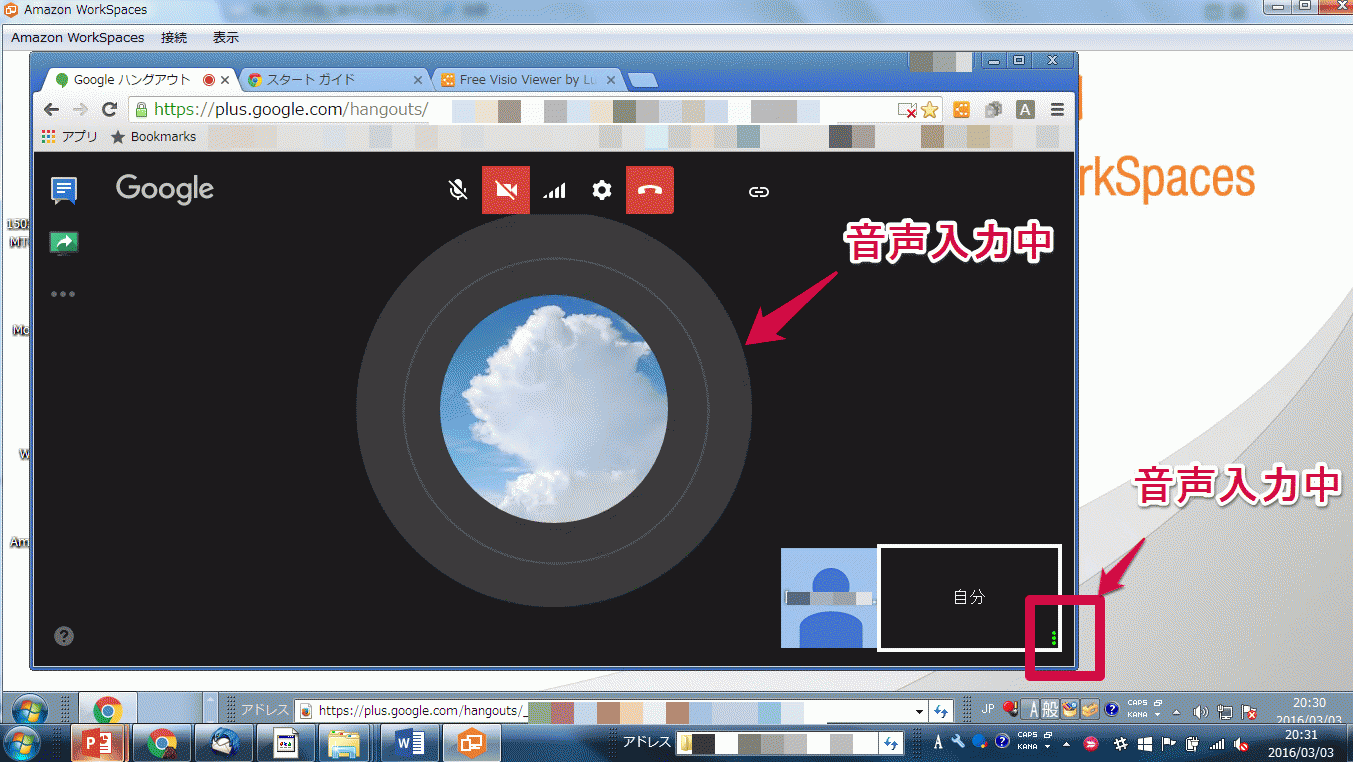The width and height of the screenshot is (1353, 762).
Task: Close the スタート ガイド tab
Action: point(418,80)
